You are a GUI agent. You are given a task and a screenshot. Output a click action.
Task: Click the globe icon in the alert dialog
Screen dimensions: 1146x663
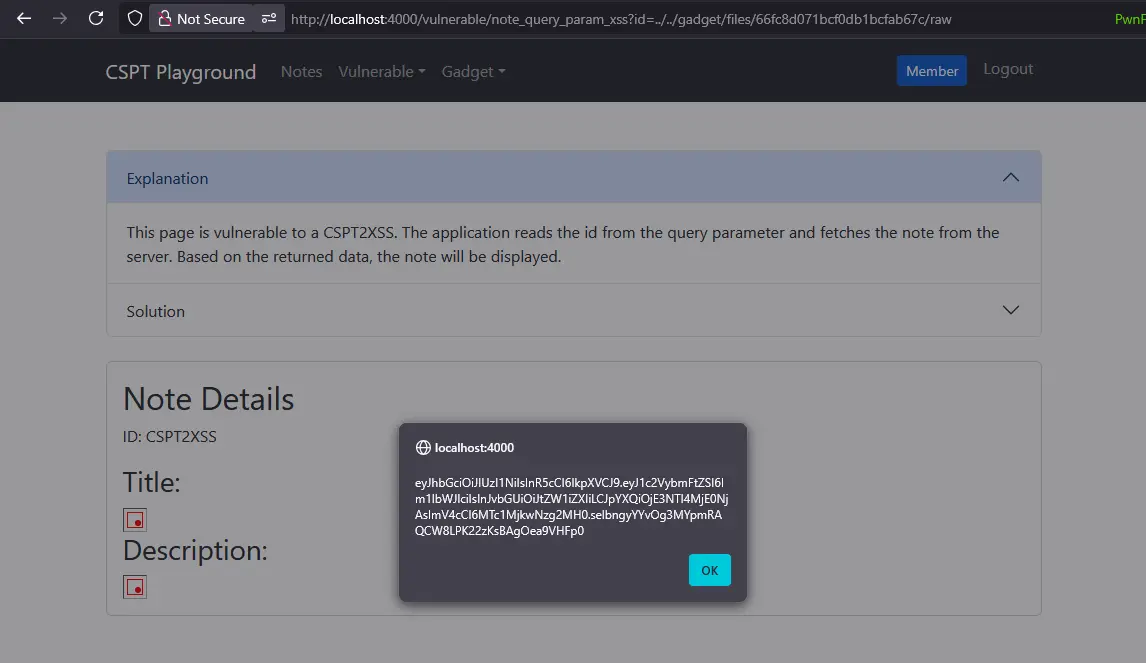[423, 448]
